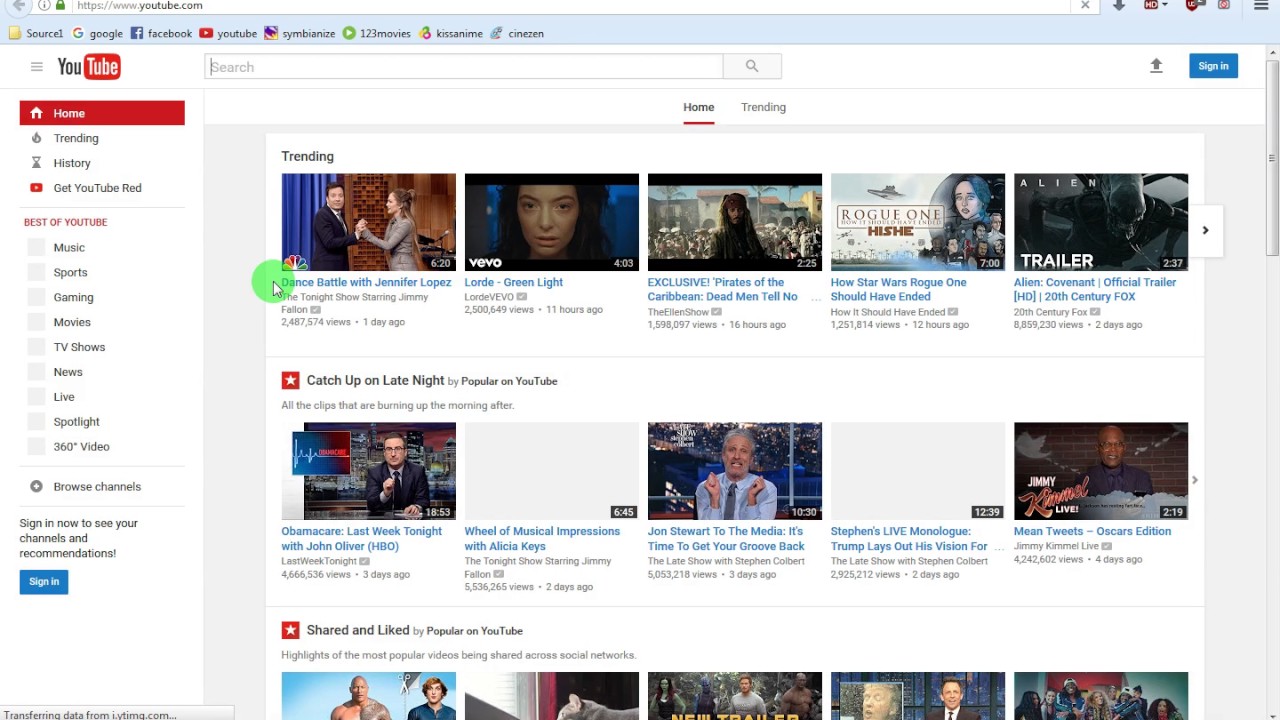
Task: Click 'Wheel of Musical Impressions with Alicia Keys' title
Action: click(542, 538)
